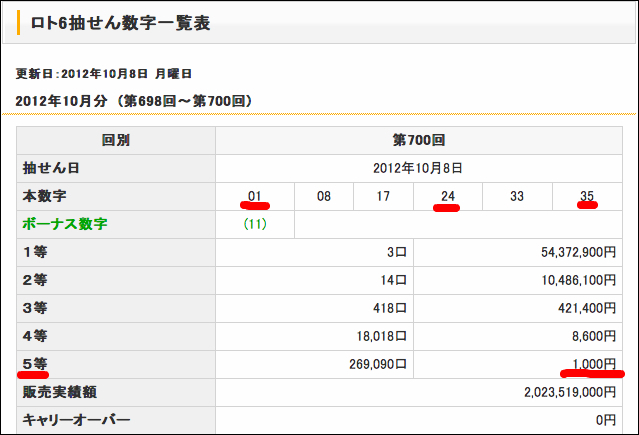
Task: Click the 1等 row label
Action: 35,252
